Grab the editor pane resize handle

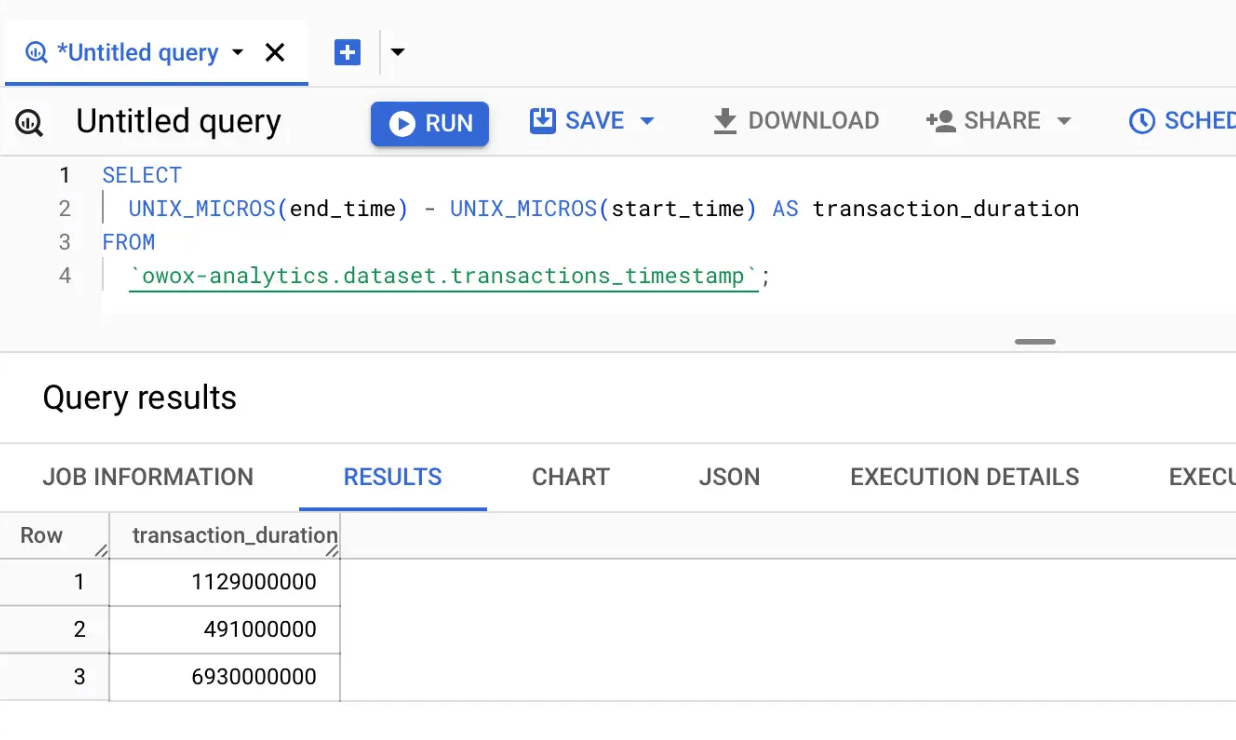point(1035,342)
